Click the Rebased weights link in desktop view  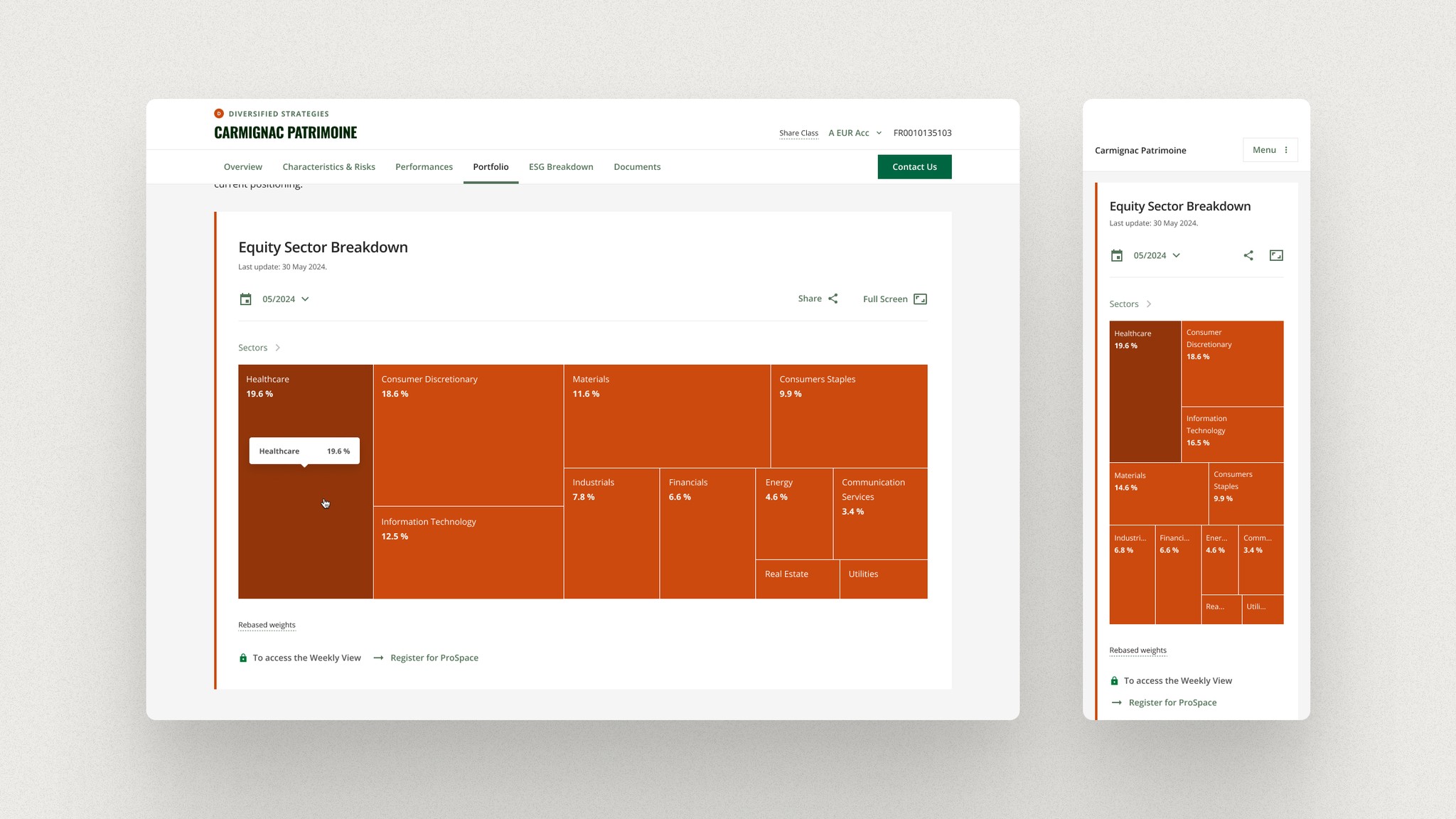[267, 625]
